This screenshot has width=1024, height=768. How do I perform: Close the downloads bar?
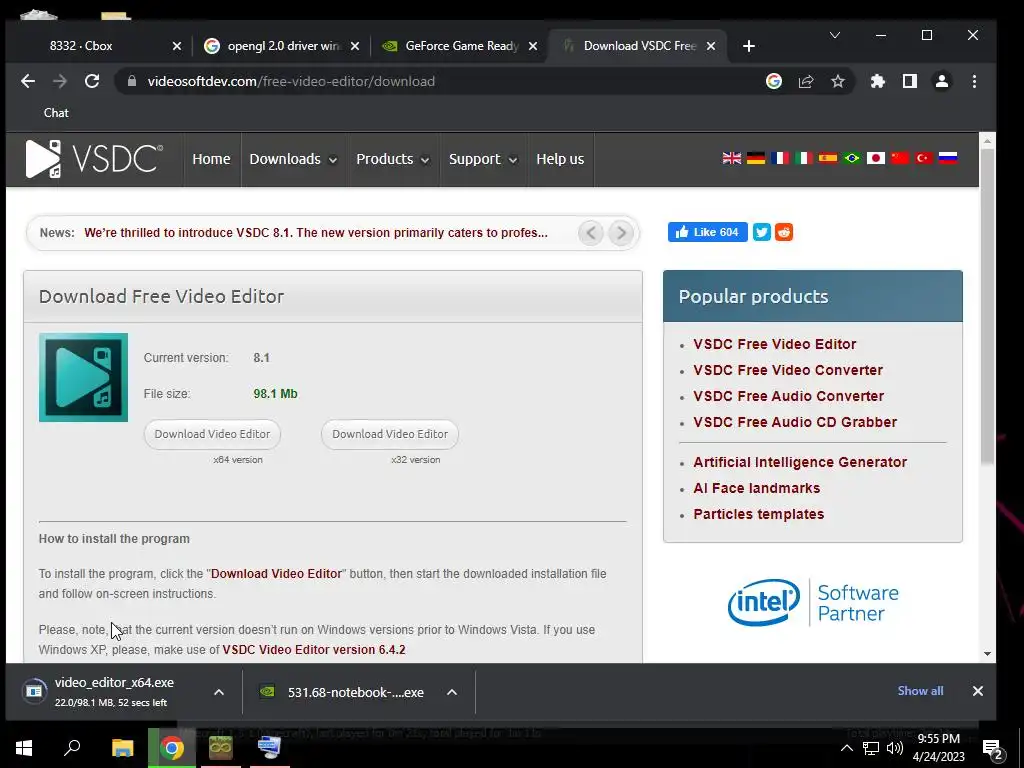click(978, 691)
